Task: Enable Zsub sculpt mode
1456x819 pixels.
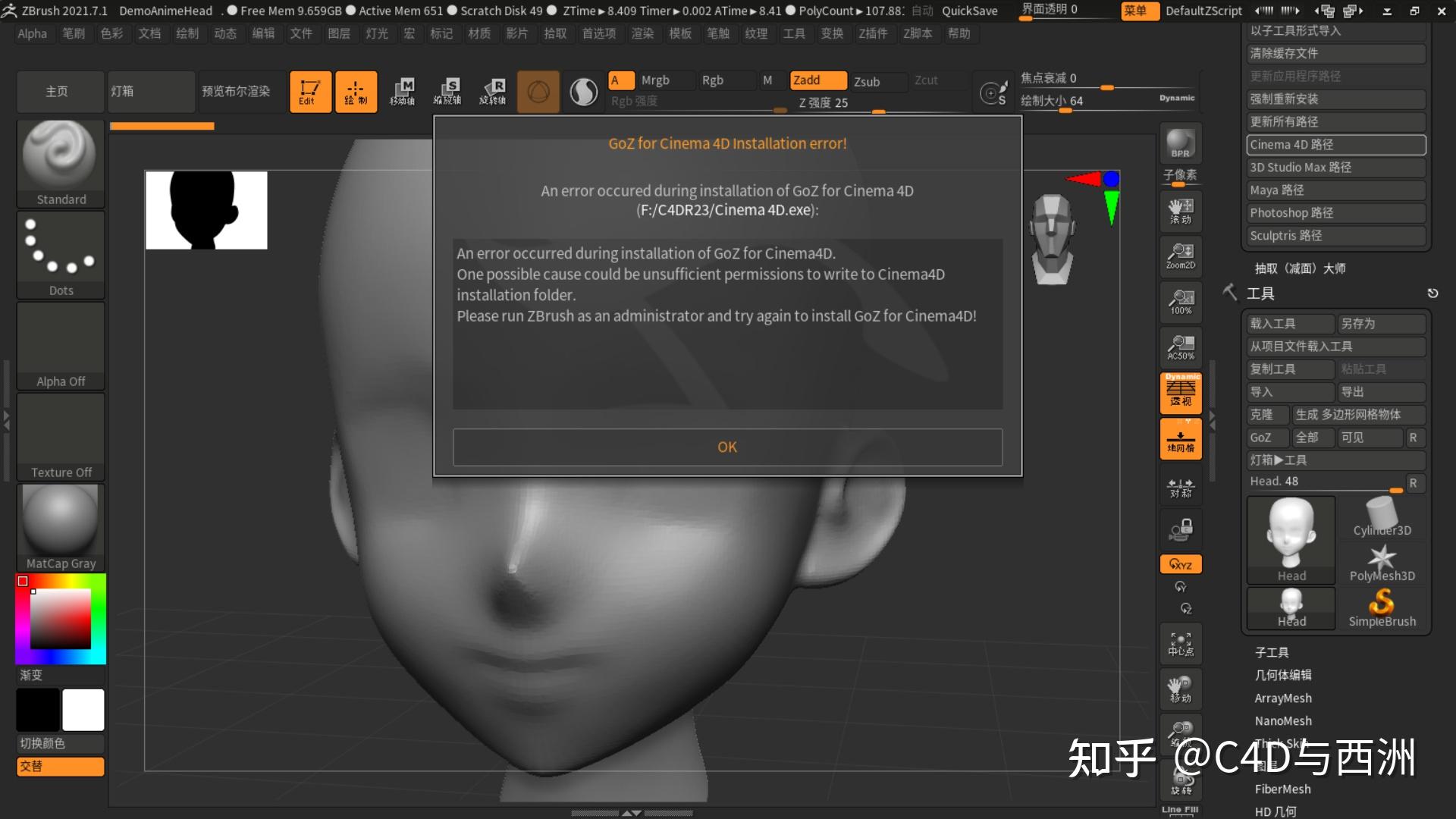Action: click(x=868, y=82)
